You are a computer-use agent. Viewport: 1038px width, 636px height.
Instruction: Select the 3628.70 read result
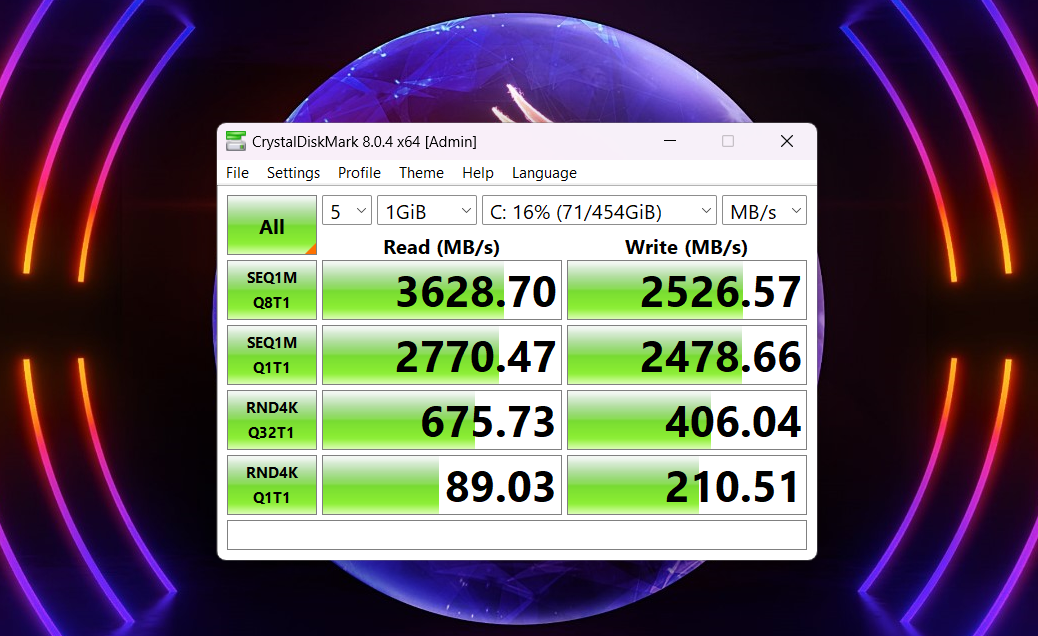(442, 290)
